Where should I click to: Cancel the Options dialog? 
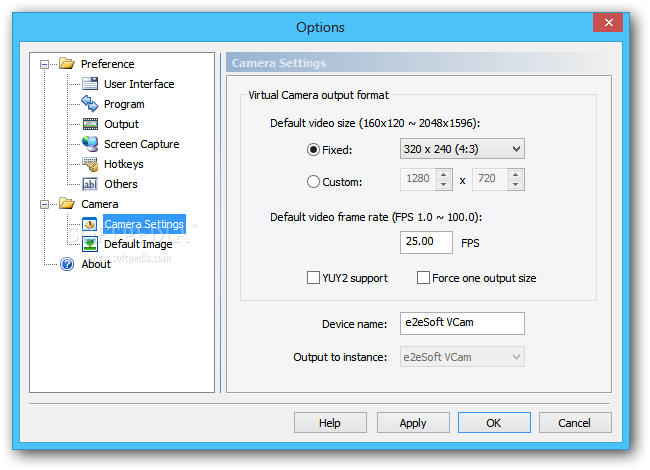coord(575,423)
